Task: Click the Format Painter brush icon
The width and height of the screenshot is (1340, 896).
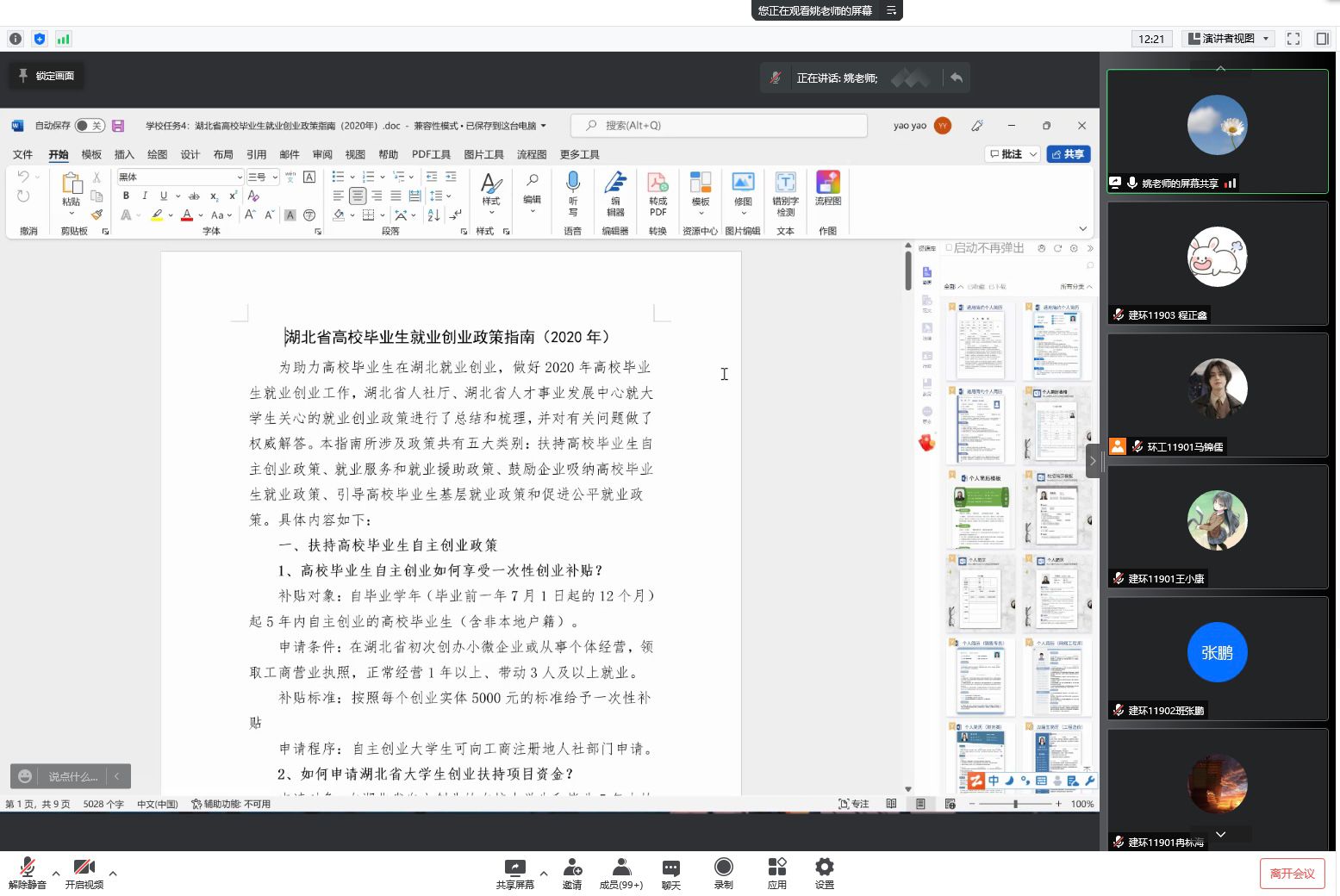Action: point(97,215)
